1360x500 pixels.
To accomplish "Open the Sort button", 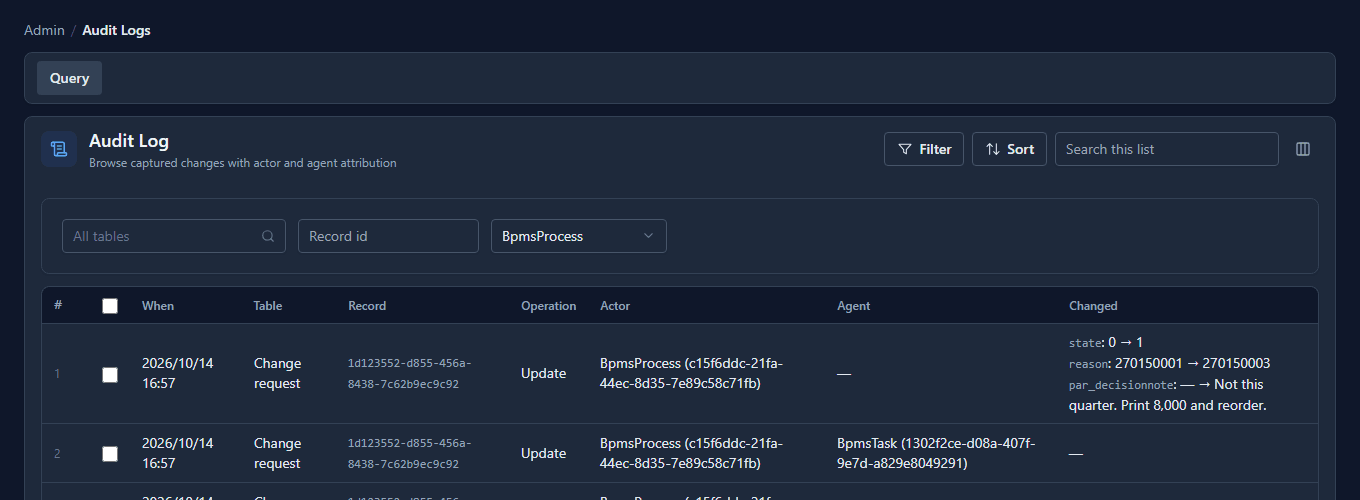I will click(x=1009, y=149).
